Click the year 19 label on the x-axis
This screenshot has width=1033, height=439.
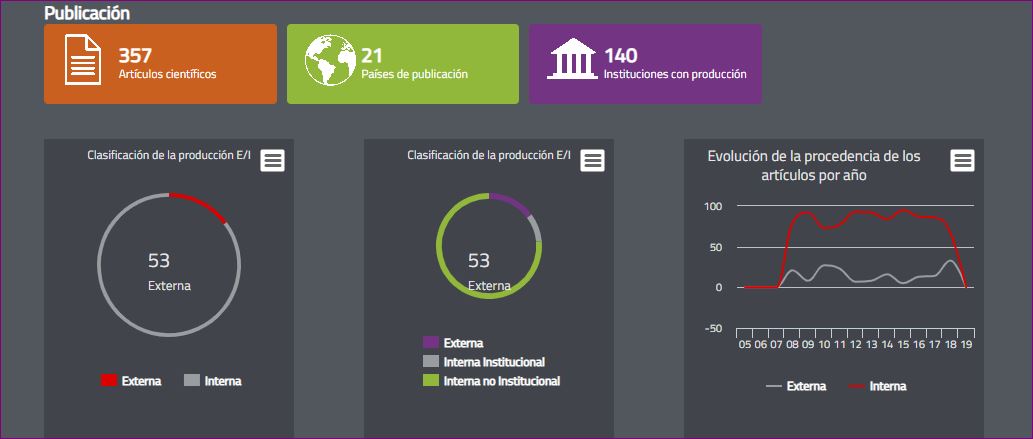click(x=966, y=344)
